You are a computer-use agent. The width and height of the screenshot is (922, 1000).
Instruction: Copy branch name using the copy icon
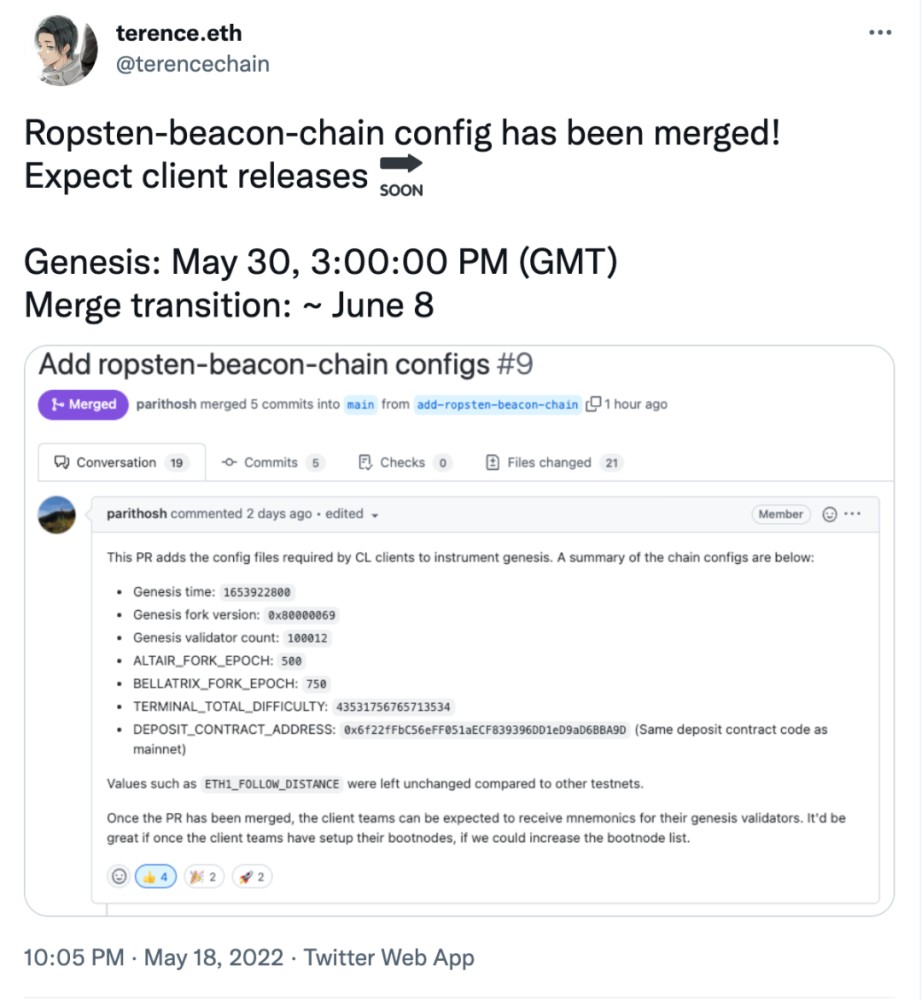[x=593, y=404]
